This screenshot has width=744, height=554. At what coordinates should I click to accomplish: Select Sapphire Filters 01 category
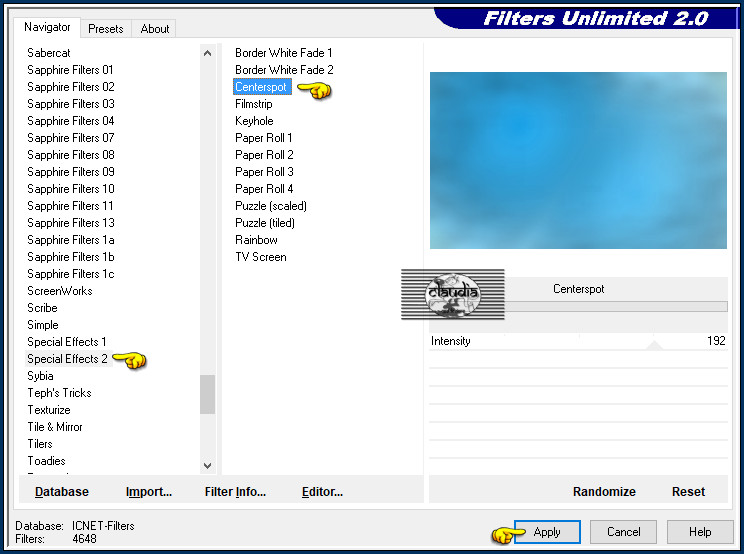70,70
